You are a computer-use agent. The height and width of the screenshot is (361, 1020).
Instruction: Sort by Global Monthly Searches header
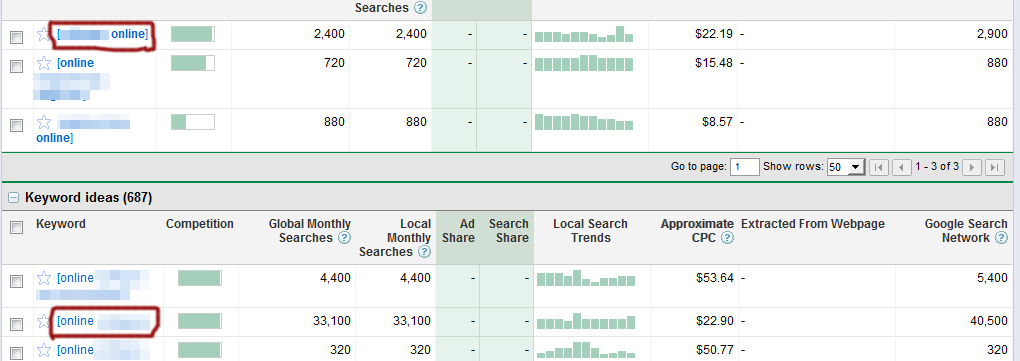(x=310, y=231)
